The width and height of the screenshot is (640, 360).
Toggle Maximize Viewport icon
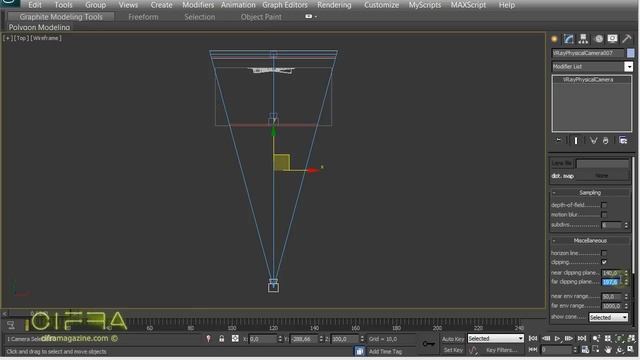tap(631, 350)
